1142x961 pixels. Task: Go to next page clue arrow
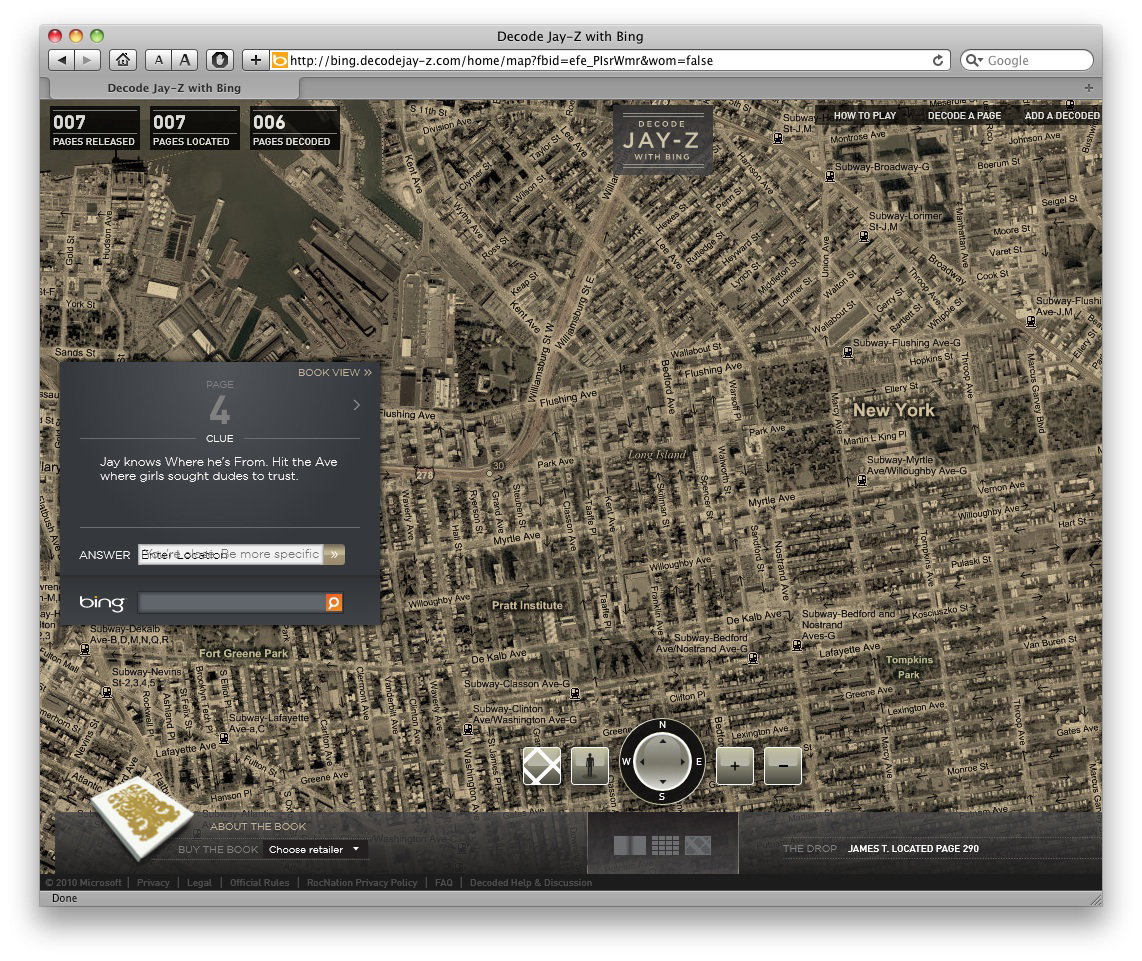pyautogui.click(x=356, y=405)
